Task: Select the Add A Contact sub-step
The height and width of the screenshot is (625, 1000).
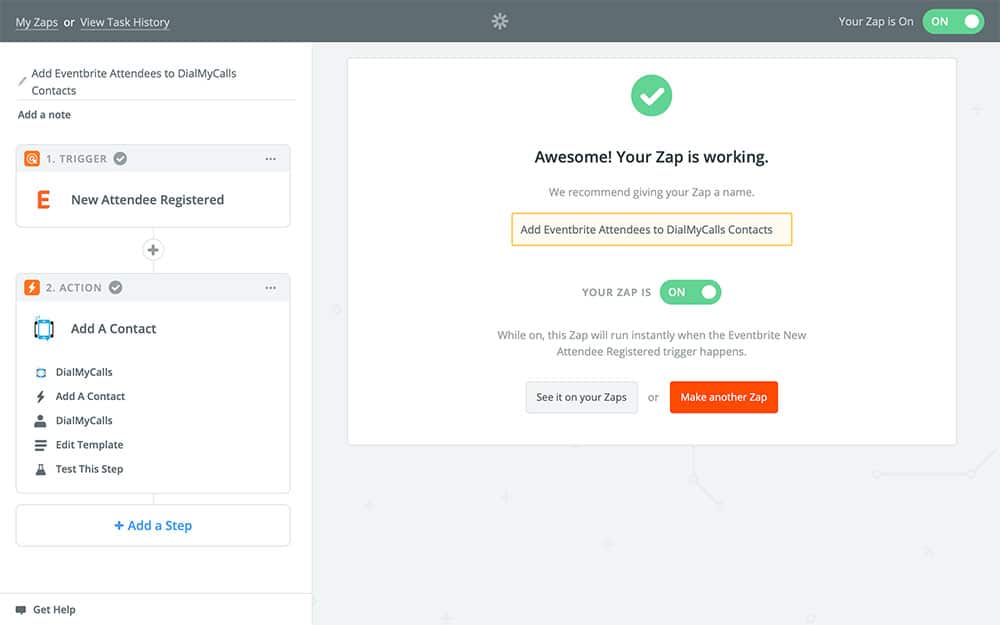Action: (x=90, y=396)
